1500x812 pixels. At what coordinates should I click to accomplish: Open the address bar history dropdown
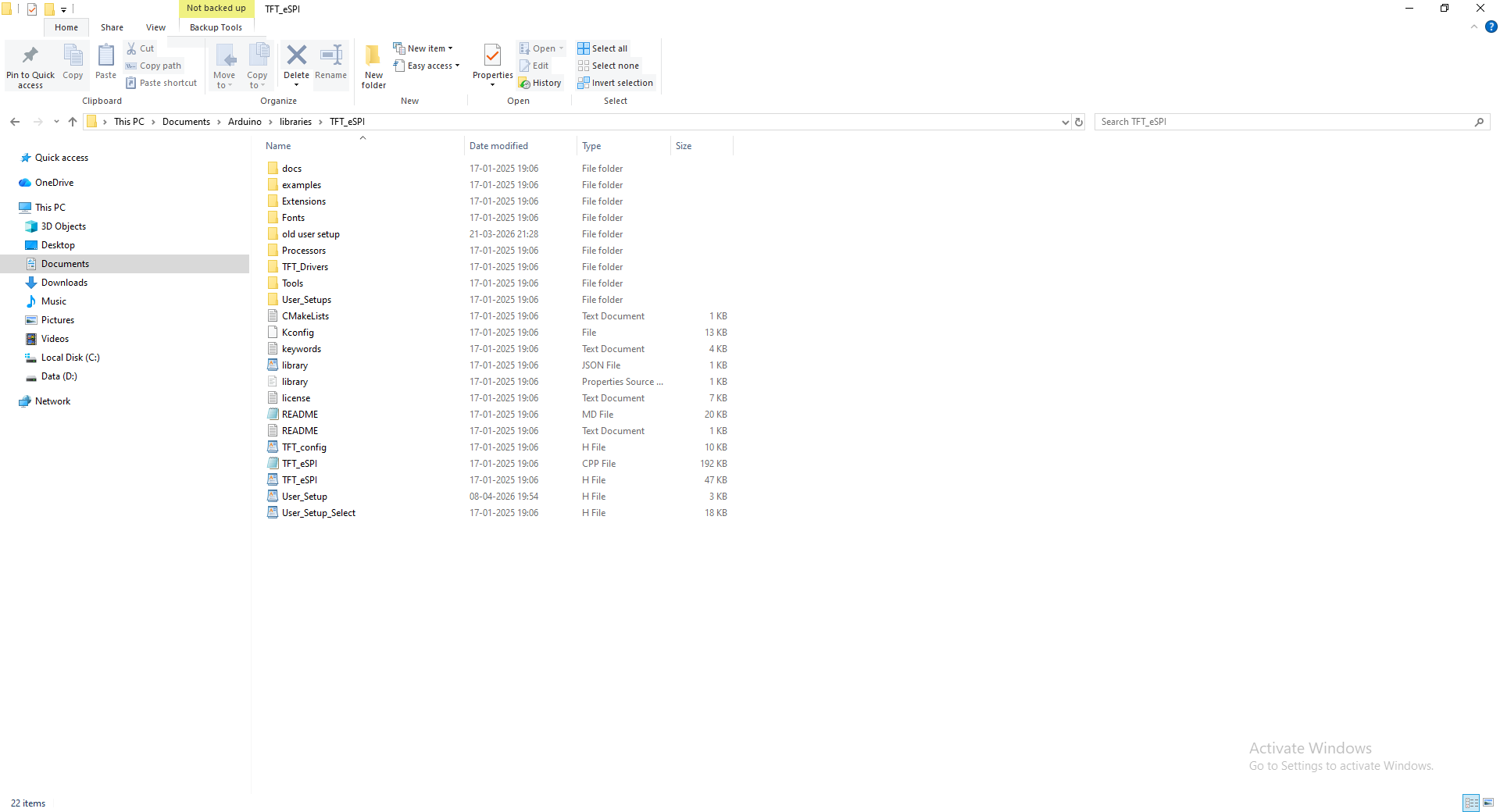click(x=1065, y=122)
